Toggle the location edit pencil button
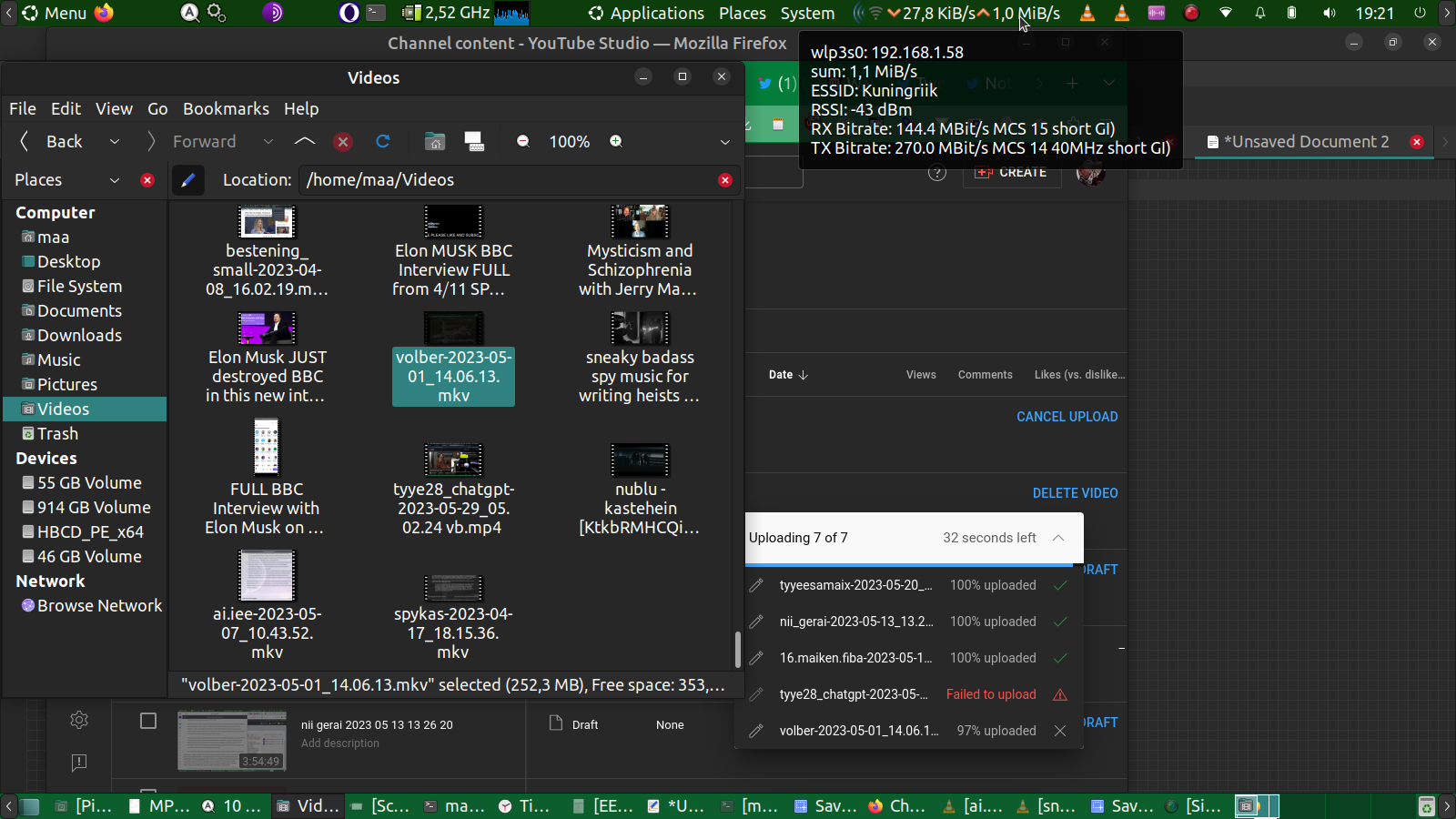The image size is (1456, 819). coord(188,180)
